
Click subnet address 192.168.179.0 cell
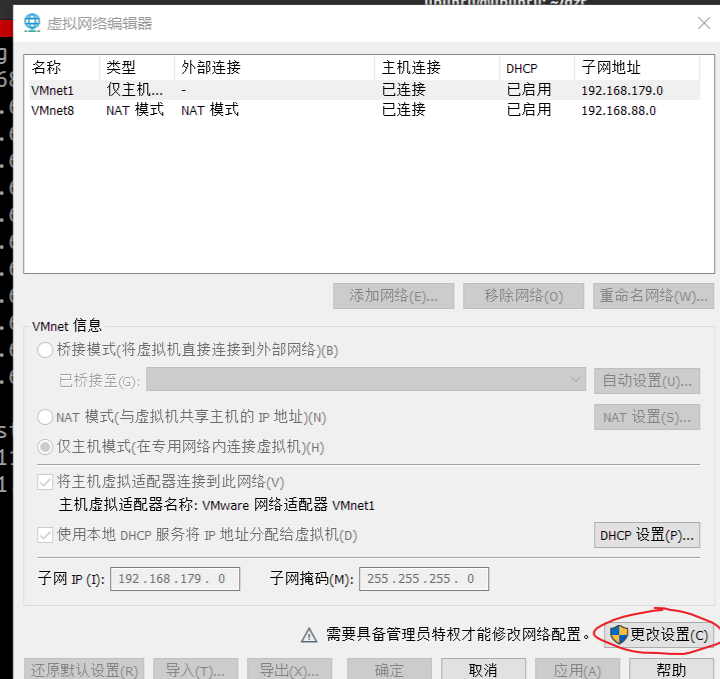622,90
